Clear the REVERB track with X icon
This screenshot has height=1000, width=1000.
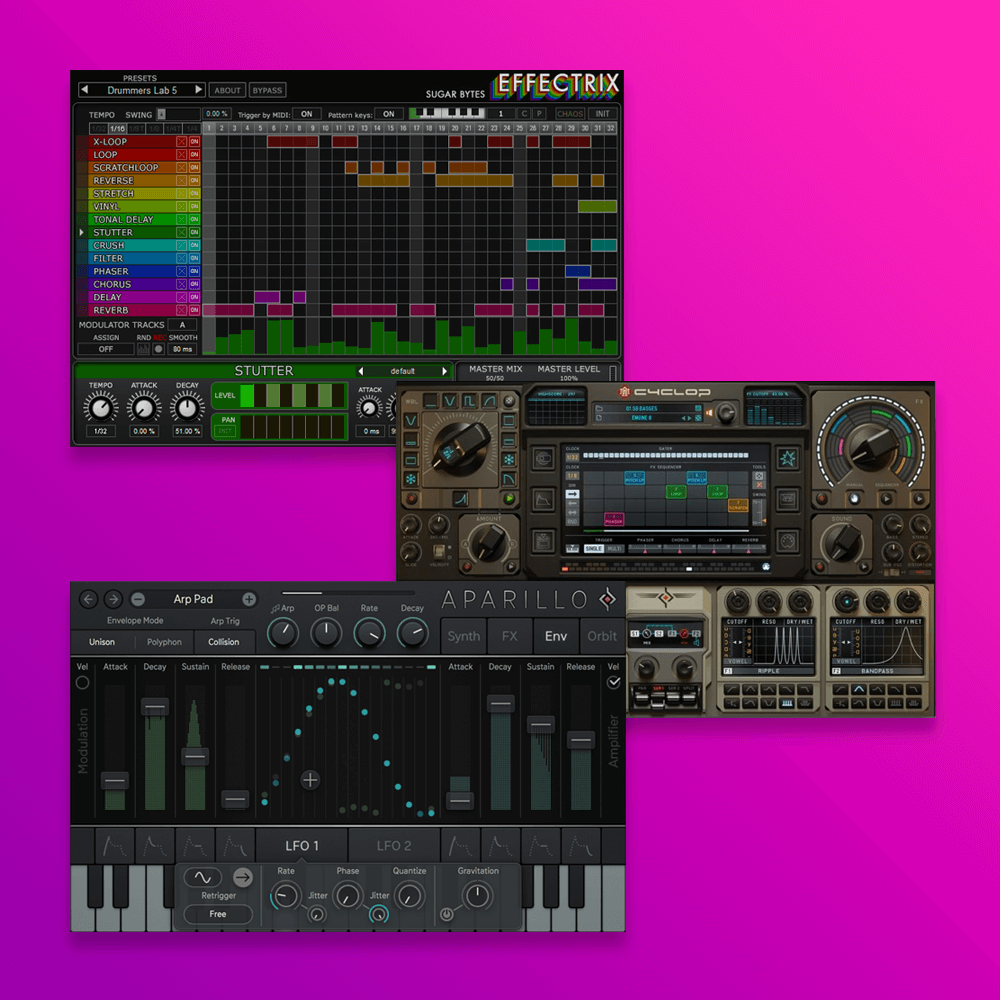[x=182, y=310]
